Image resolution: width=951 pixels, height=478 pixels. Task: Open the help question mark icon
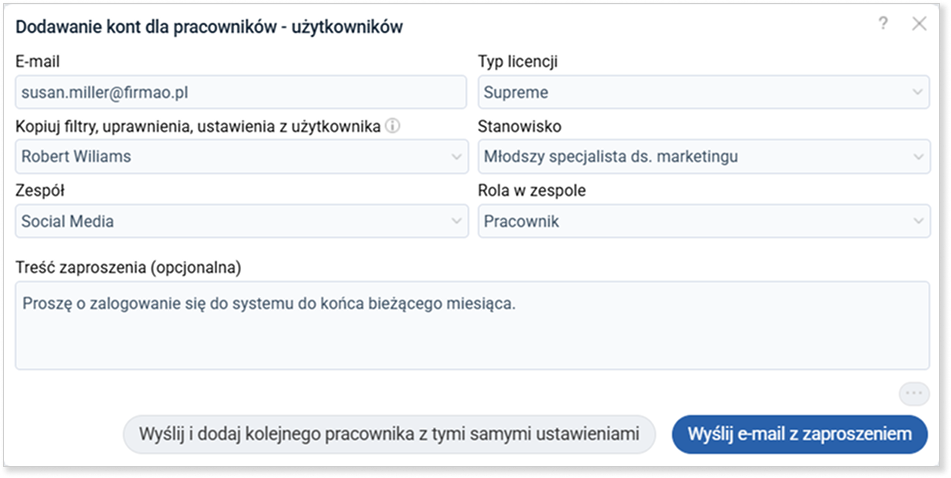[883, 24]
